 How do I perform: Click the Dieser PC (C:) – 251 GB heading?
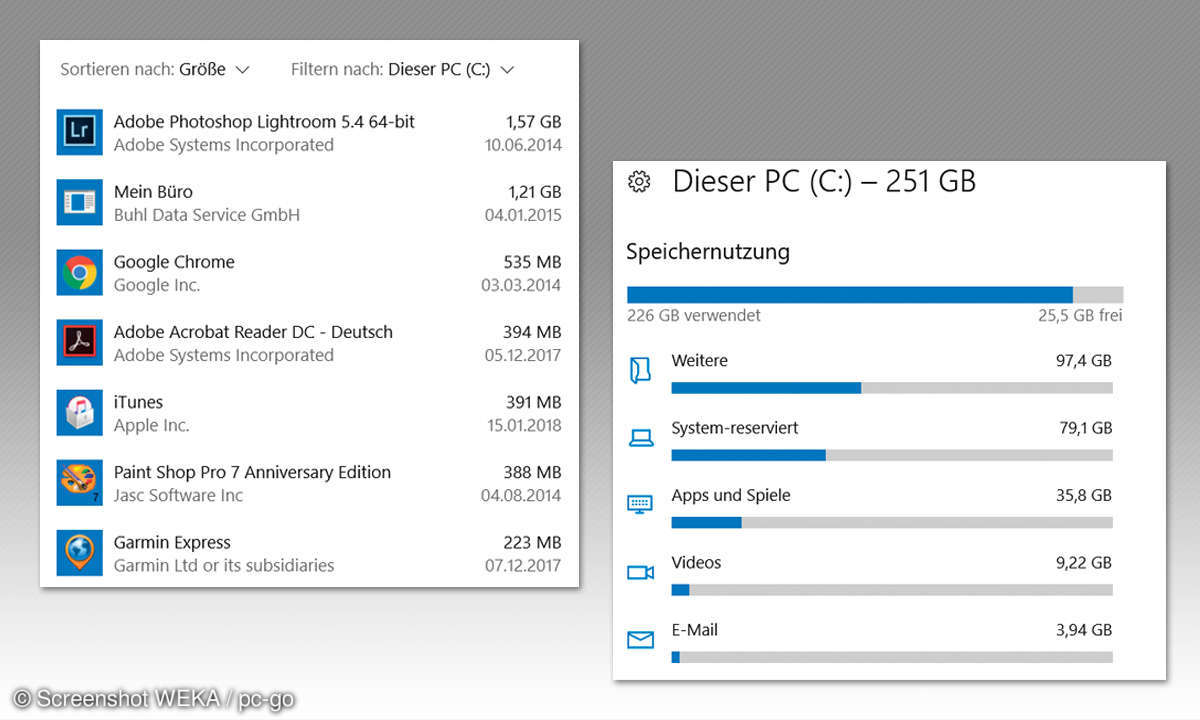tap(824, 181)
